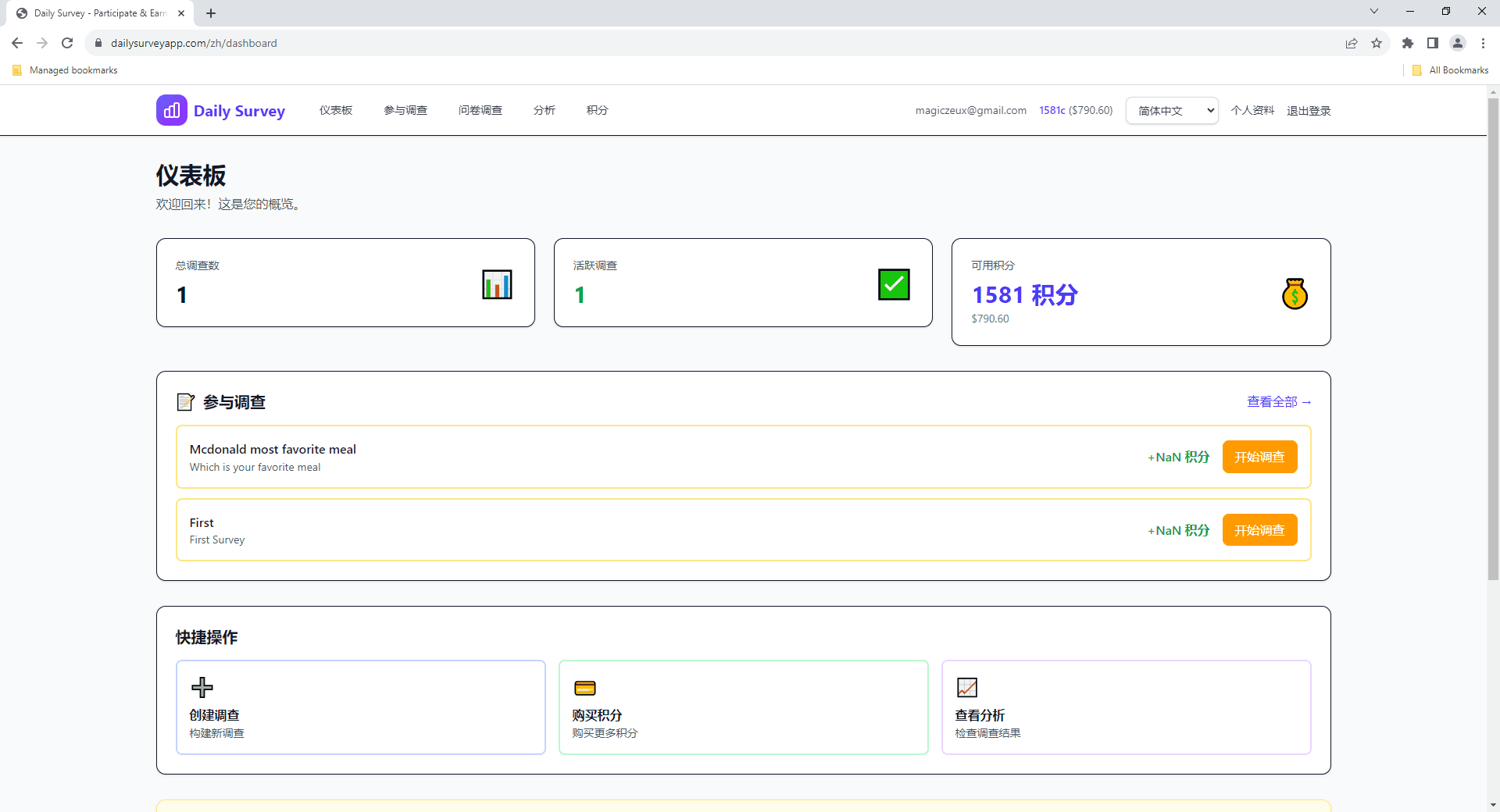This screenshot has height=812, width=1500.
Task: Click the chart icon for 查看分析
Action: 967,687
